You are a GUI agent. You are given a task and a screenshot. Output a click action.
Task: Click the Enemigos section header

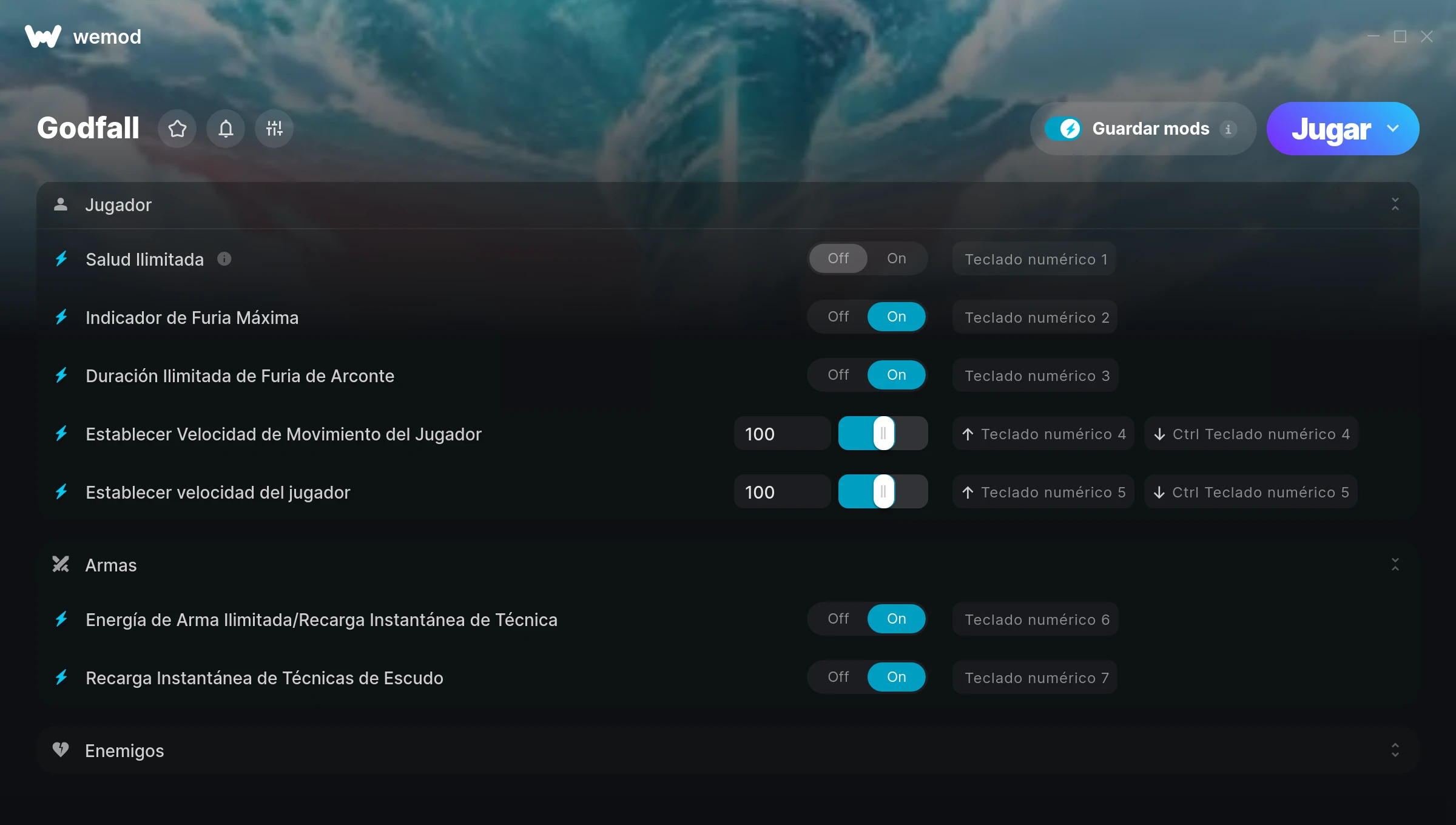(x=728, y=750)
